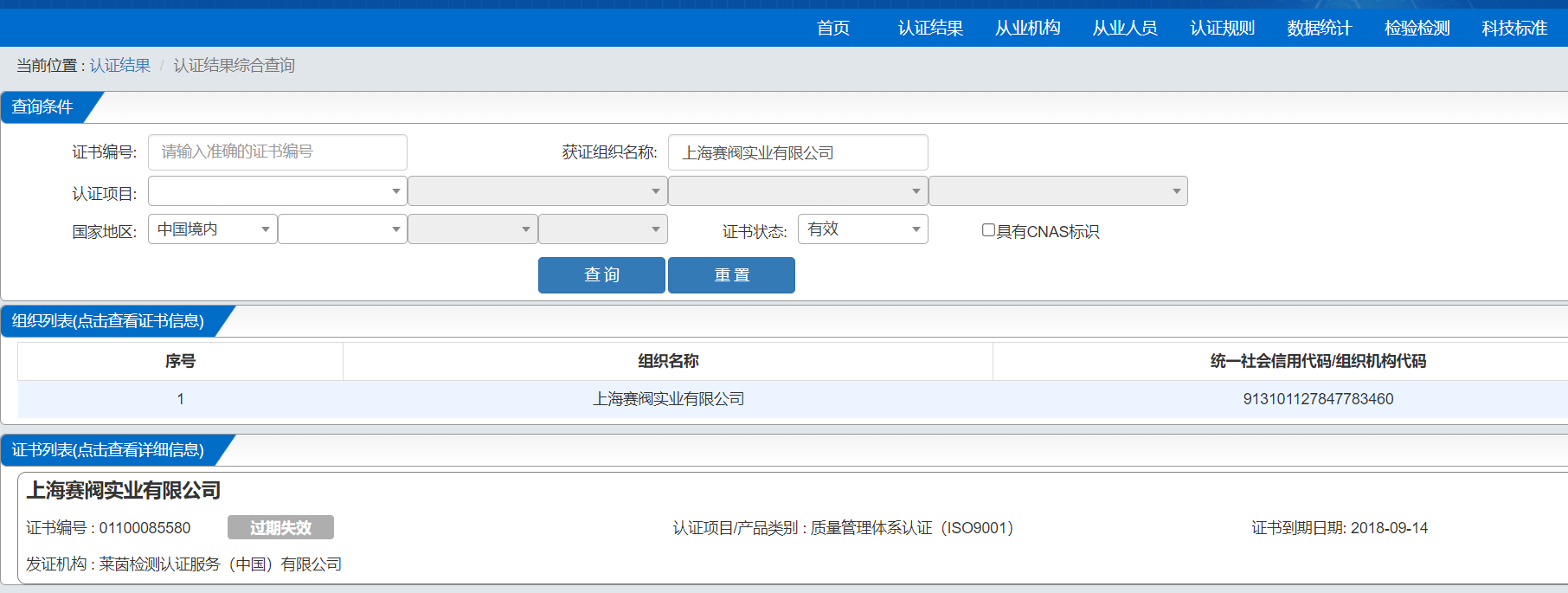This screenshot has height=593, width=1568.
Task: Open the third 国家地区 dropdown
Action: coord(472,229)
